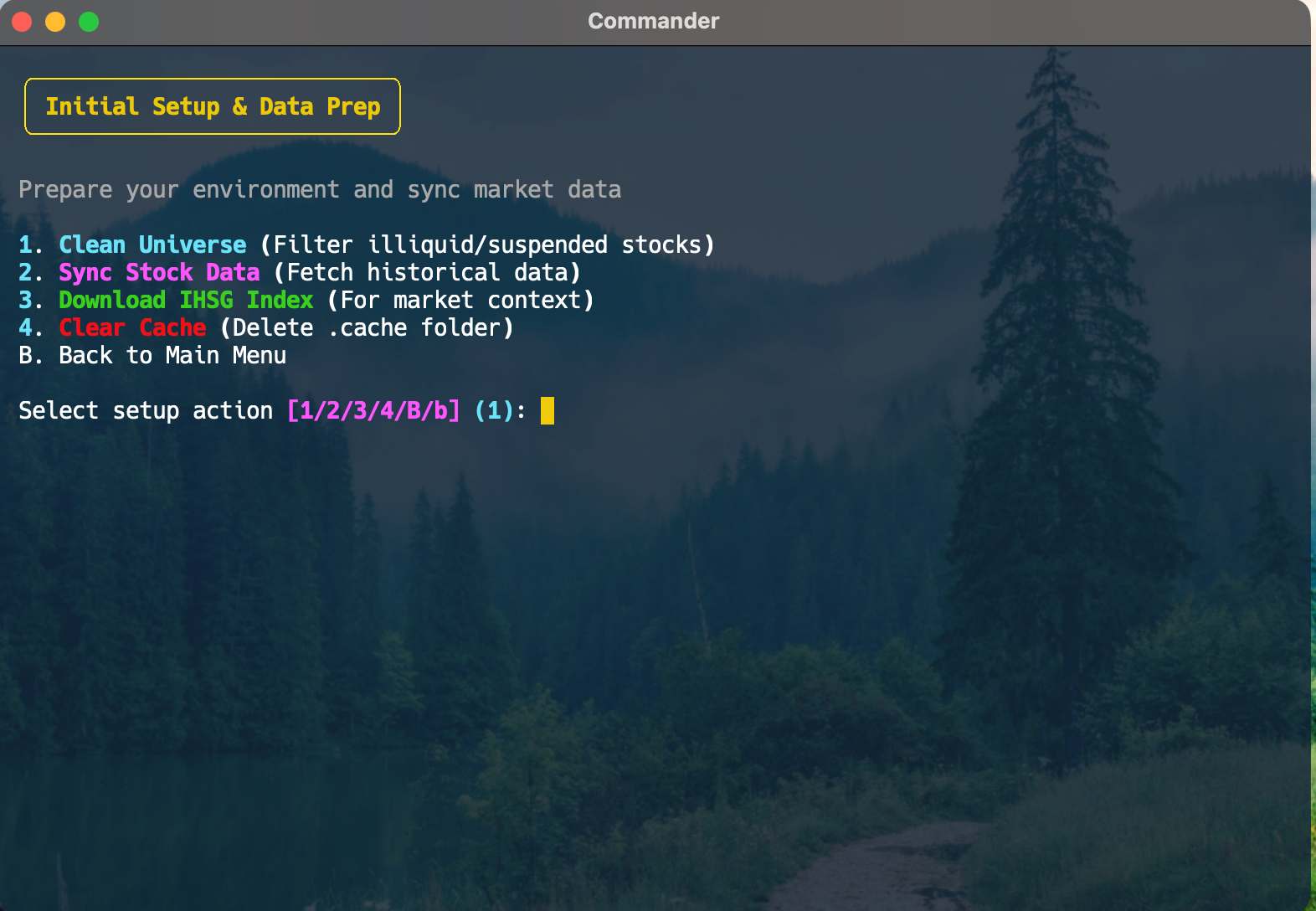Choose 'B. Back to Main Menu' line
The image size is (1316, 911).
(x=152, y=355)
